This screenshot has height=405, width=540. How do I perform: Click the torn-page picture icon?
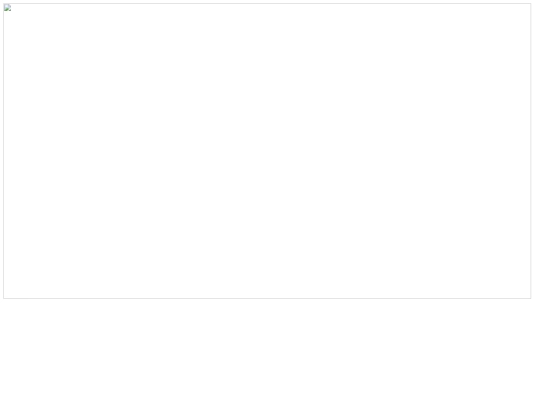(x=8, y=8)
